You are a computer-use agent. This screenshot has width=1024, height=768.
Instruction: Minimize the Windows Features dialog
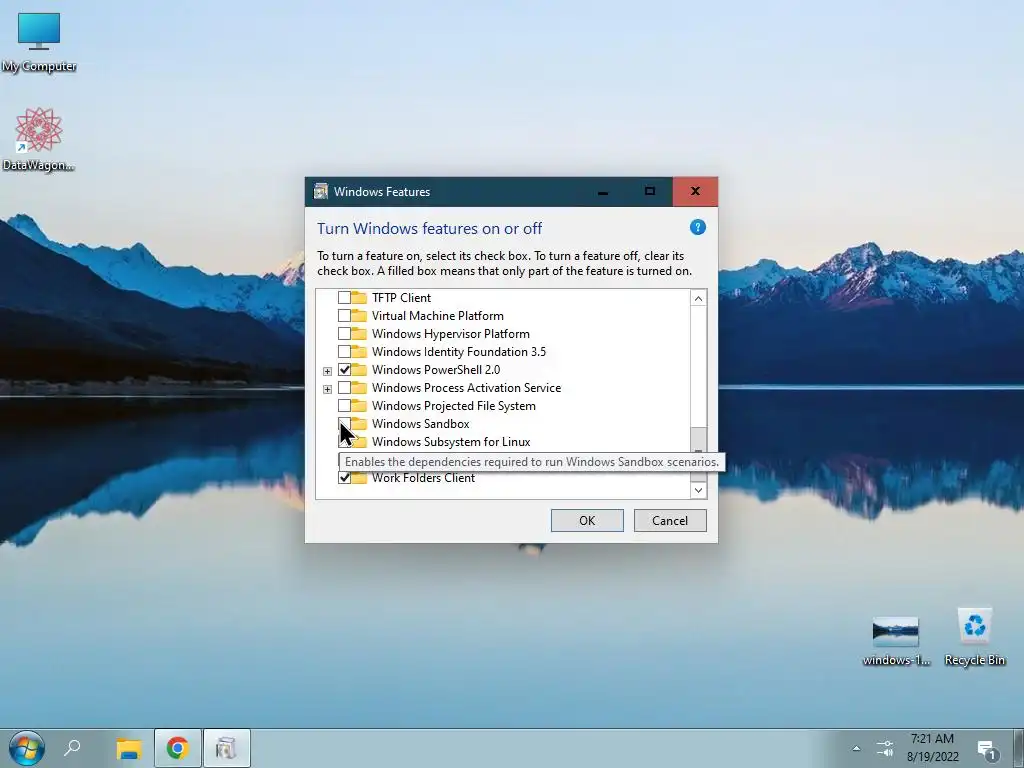[x=603, y=191]
